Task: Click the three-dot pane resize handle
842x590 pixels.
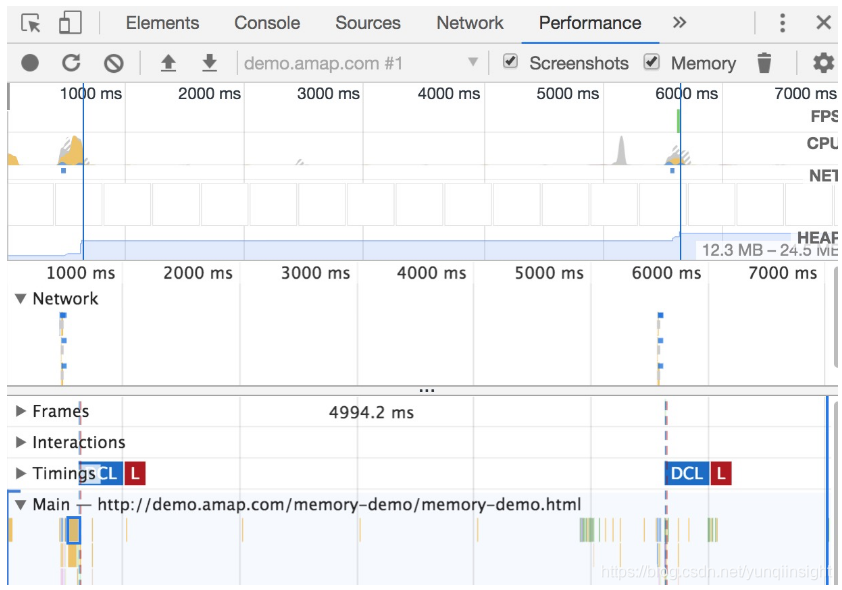Action: point(426,390)
